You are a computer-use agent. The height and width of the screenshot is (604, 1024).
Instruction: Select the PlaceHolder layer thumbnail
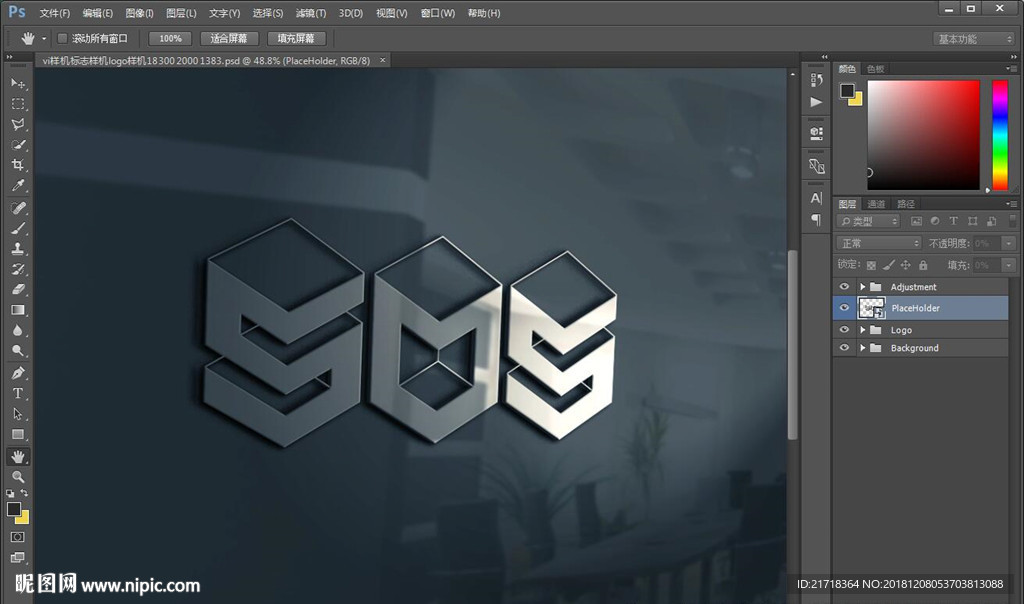point(871,308)
